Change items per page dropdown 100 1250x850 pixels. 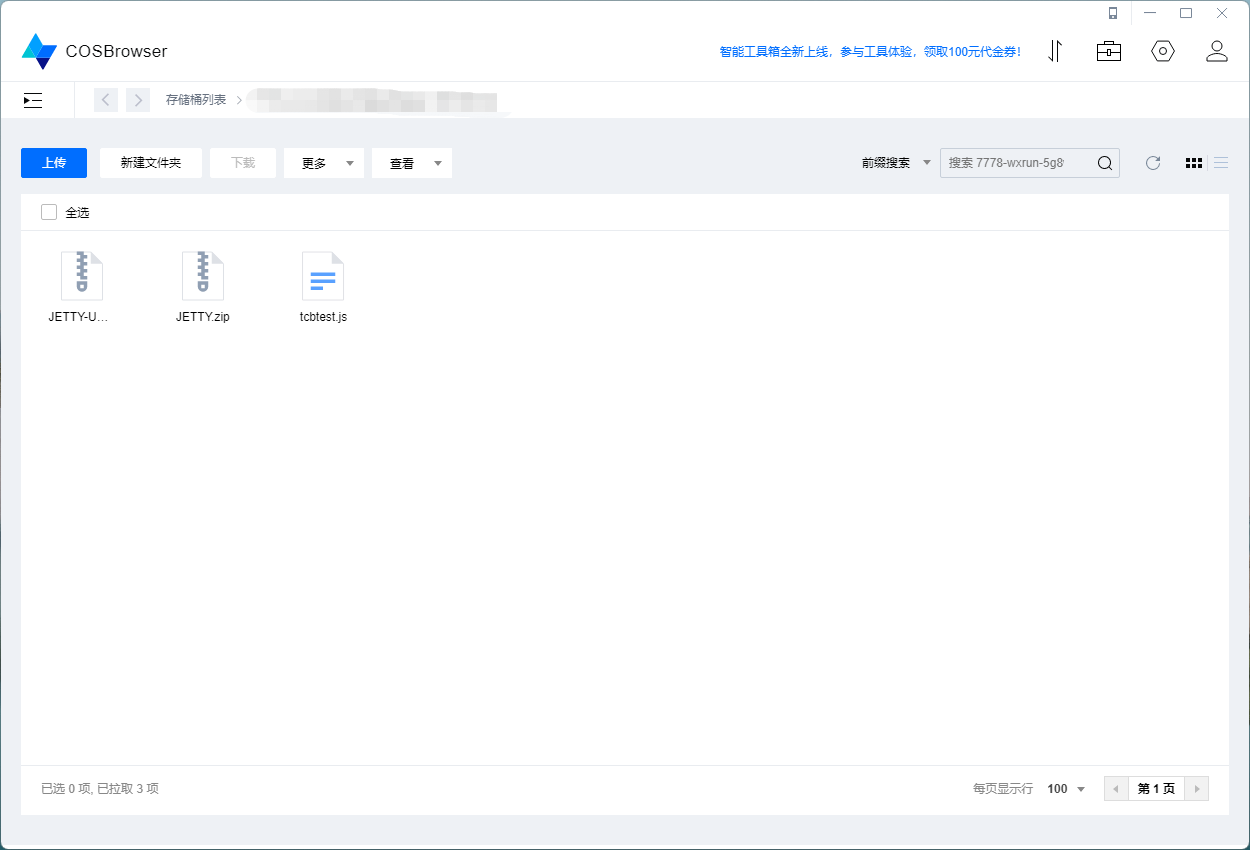pos(1066,789)
